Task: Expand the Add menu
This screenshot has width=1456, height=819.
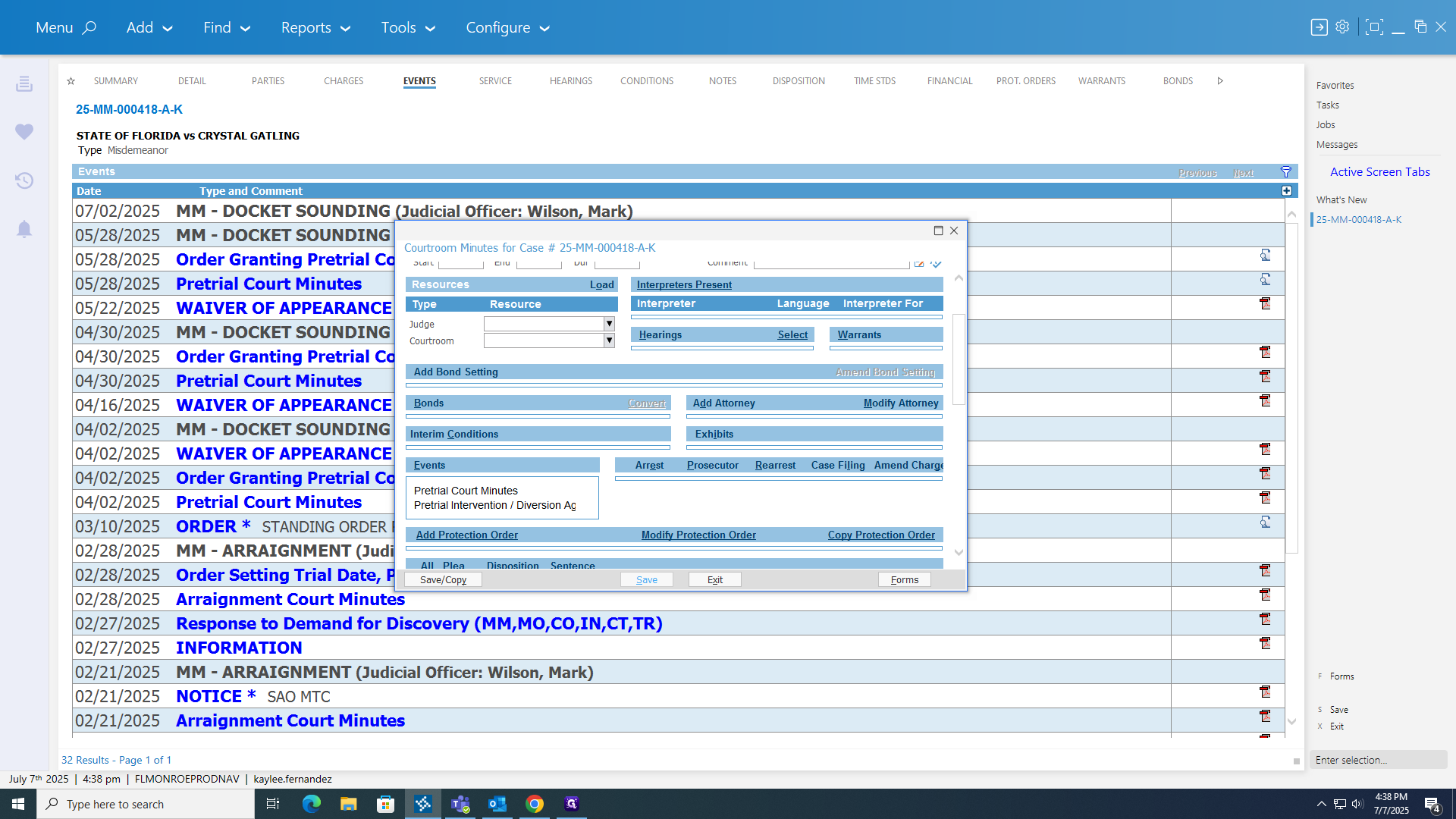Action: click(149, 27)
